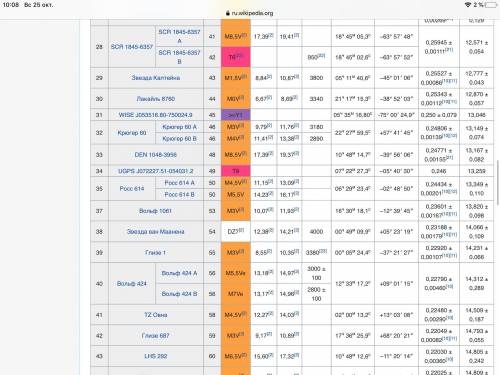Open the Звезда ван Маанена link
500x375 pixels.
click(x=156, y=231)
